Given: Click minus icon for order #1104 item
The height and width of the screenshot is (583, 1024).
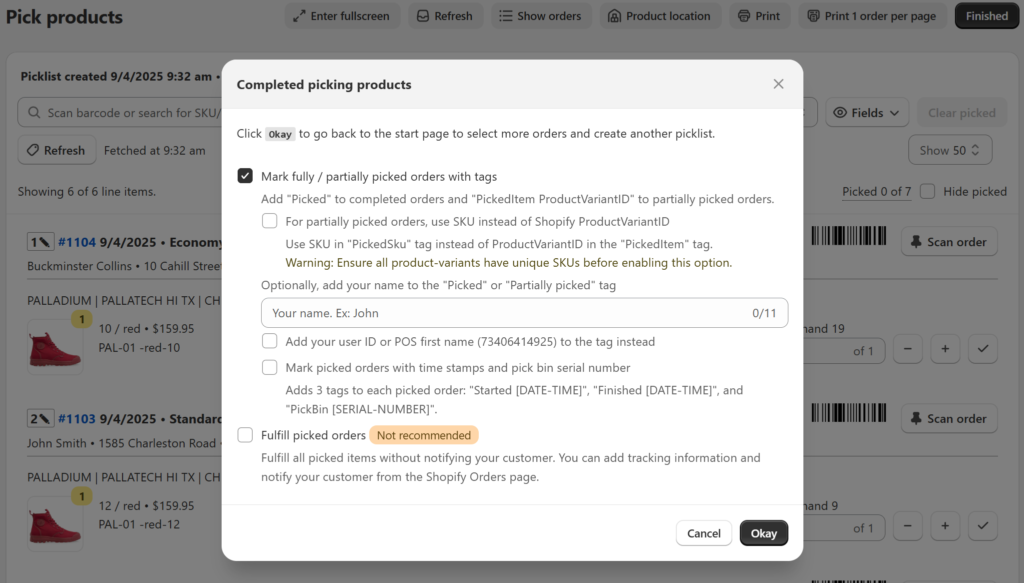Looking at the screenshot, I should point(907,349).
